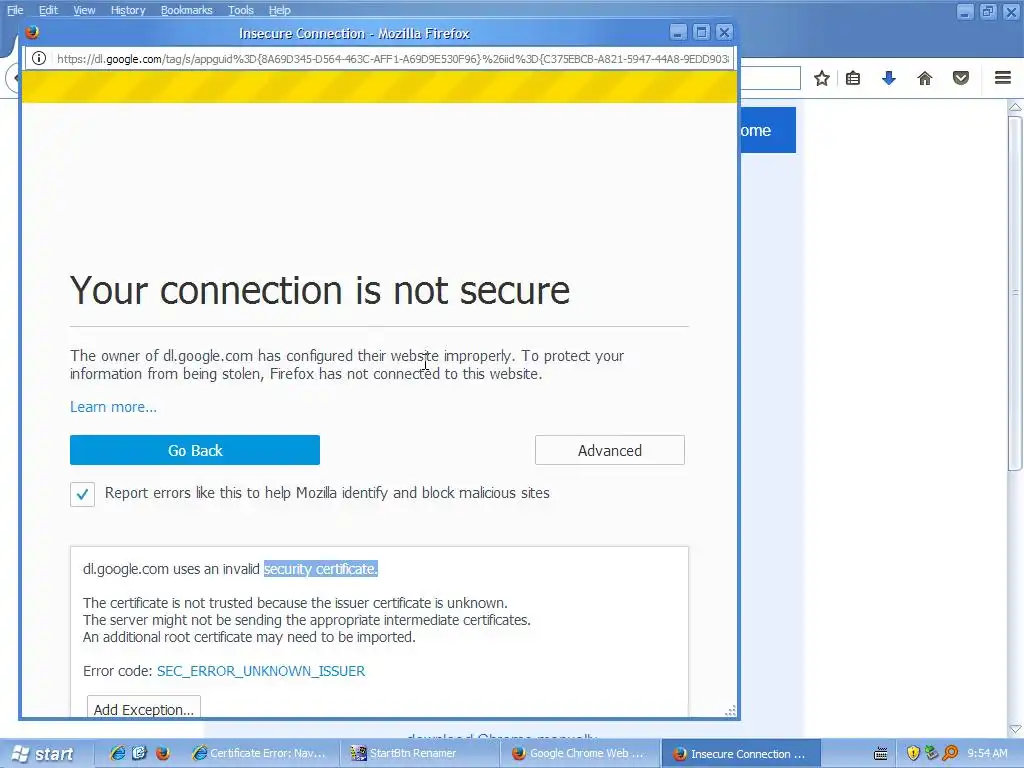Screen dimensions: 1024x768
Task: Click site info icon in address bar
Action: coord(39,59)
